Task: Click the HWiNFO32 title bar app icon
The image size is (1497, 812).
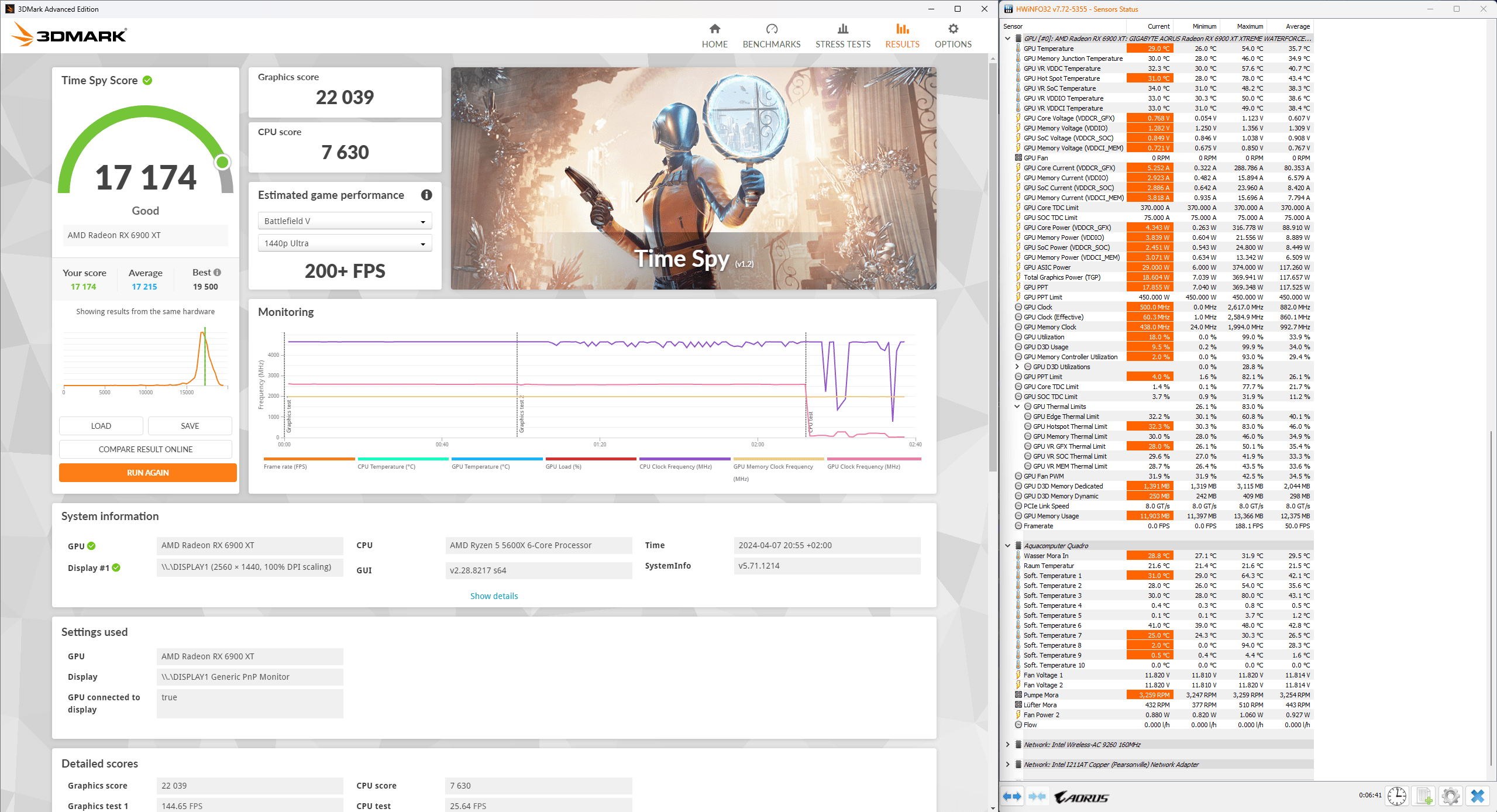Action: click(1009, 9)
